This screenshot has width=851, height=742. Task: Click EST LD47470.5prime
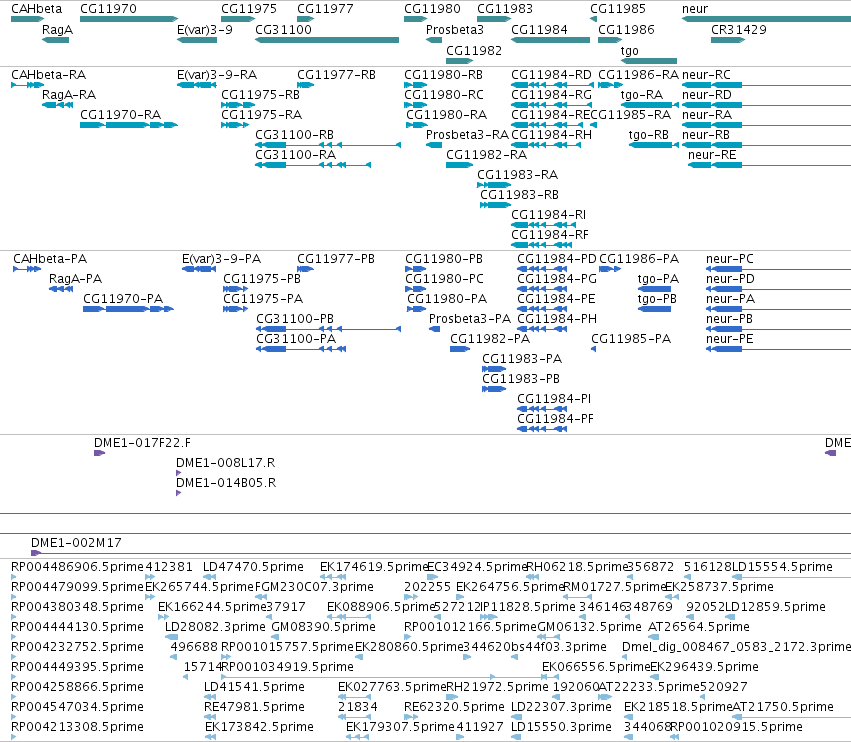point(253,567)
